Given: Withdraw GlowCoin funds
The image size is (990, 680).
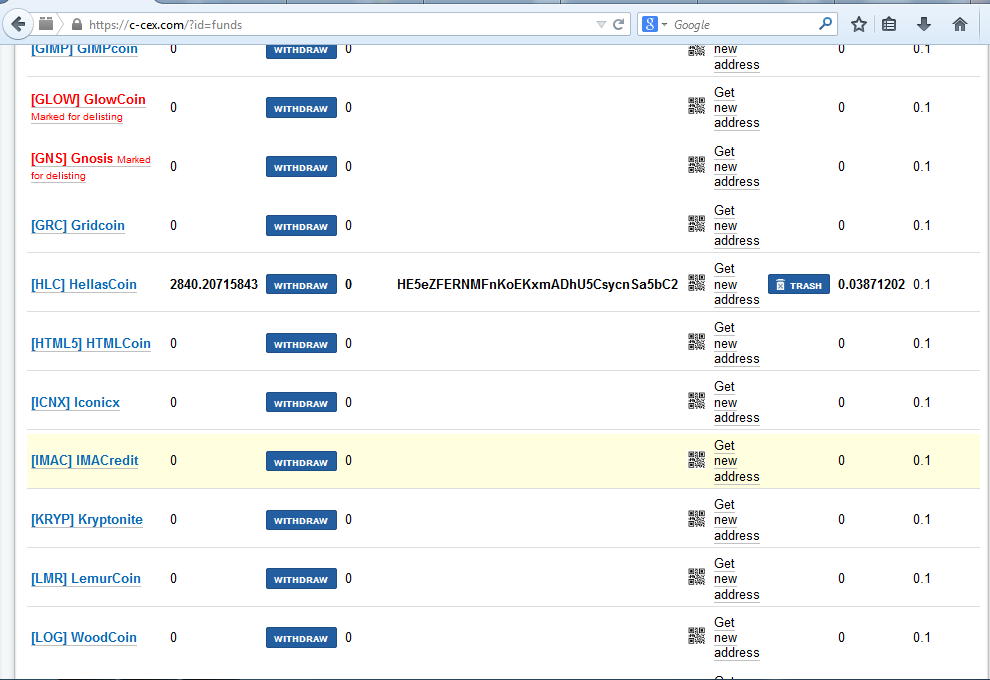Looking at the screenshot, I should click(301, 108).
